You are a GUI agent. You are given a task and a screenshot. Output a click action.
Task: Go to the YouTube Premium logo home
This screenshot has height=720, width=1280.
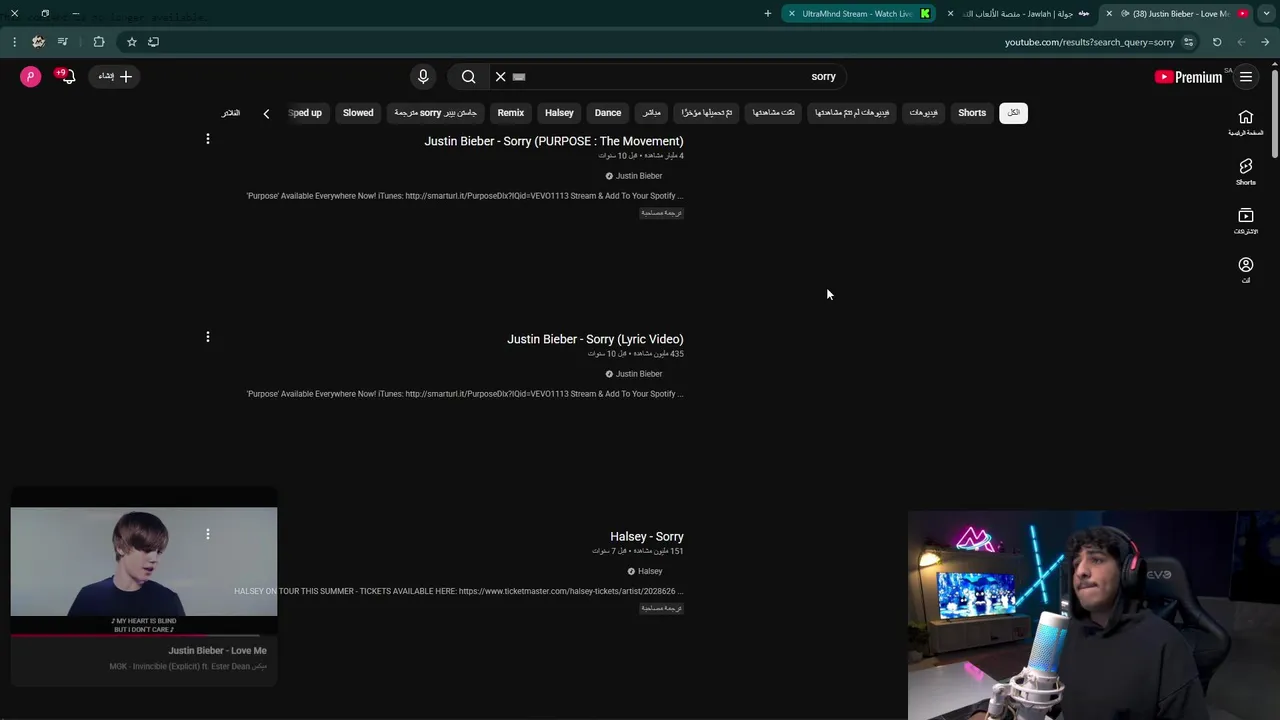1188,77
